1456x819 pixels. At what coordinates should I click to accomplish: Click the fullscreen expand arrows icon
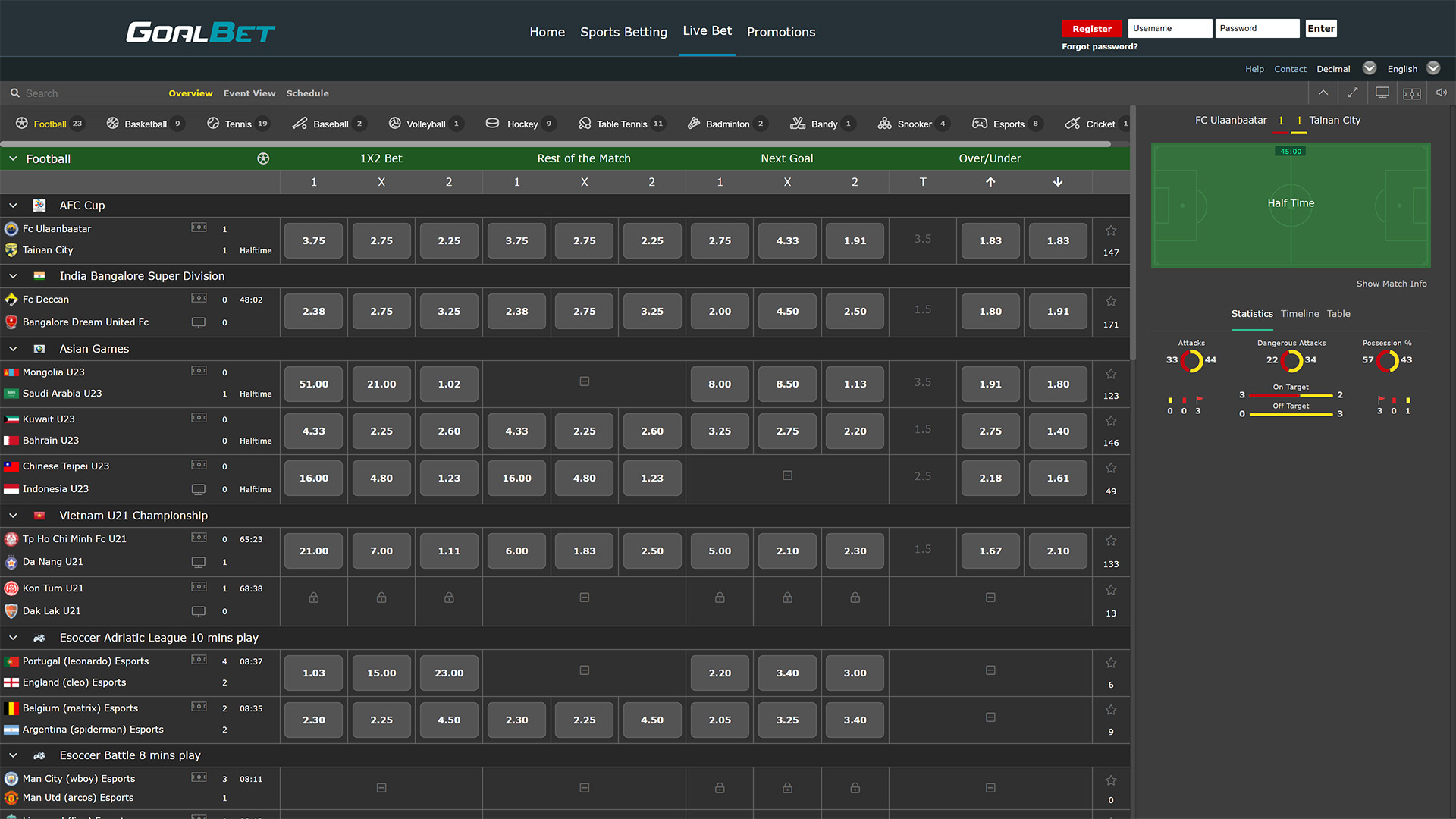point(1353,93)
